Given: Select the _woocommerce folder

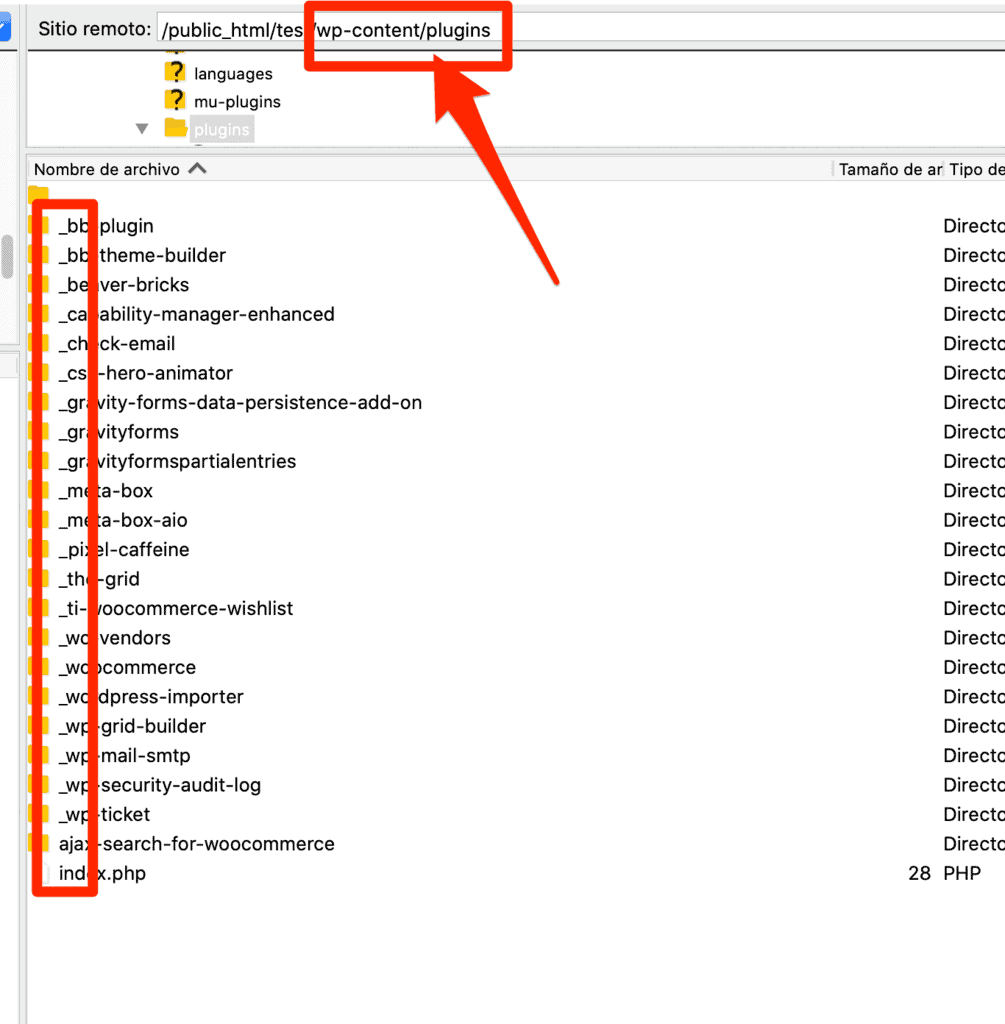Looking at the screenshot, I should (x=127, y=667).
